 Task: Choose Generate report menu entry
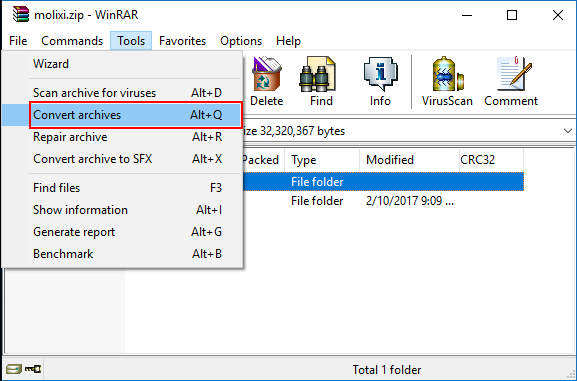pyautogui.click(x=122, y=232)
